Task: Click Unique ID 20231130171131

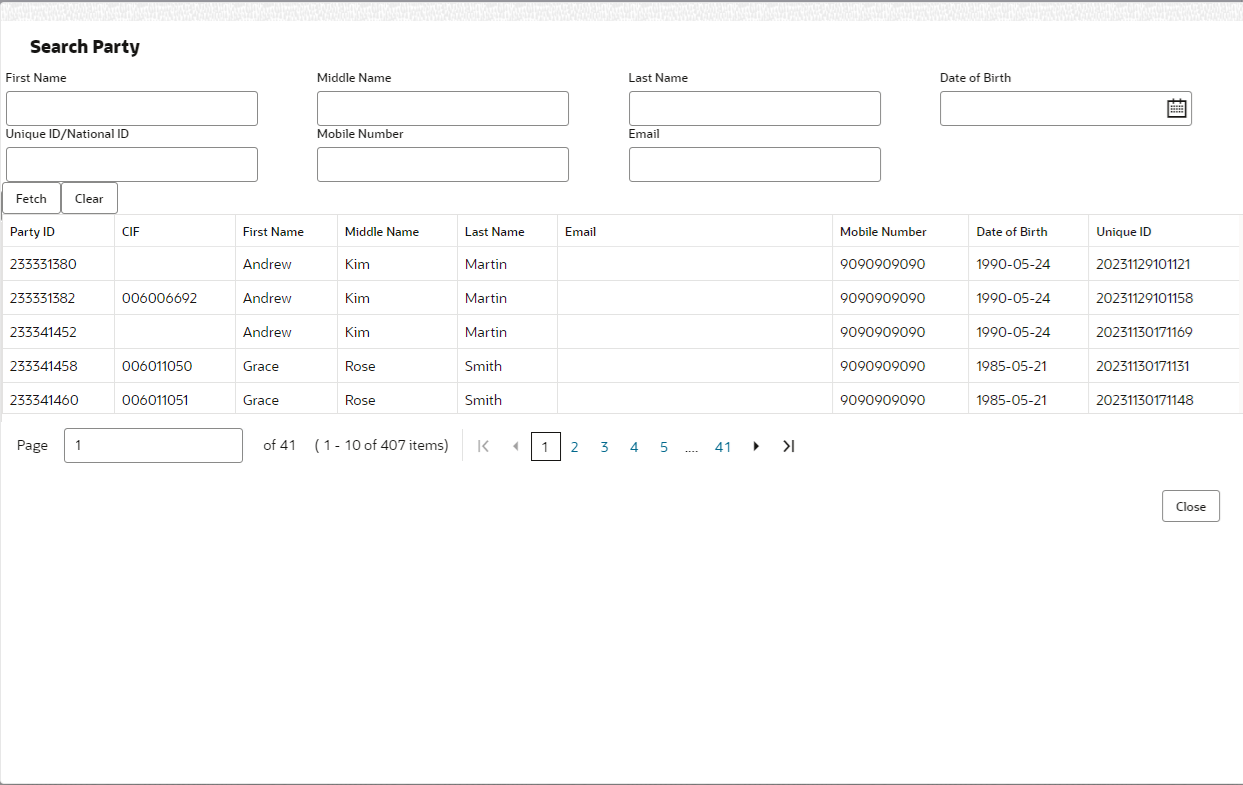Action: pyautogui.click(x=1143, y=366)
